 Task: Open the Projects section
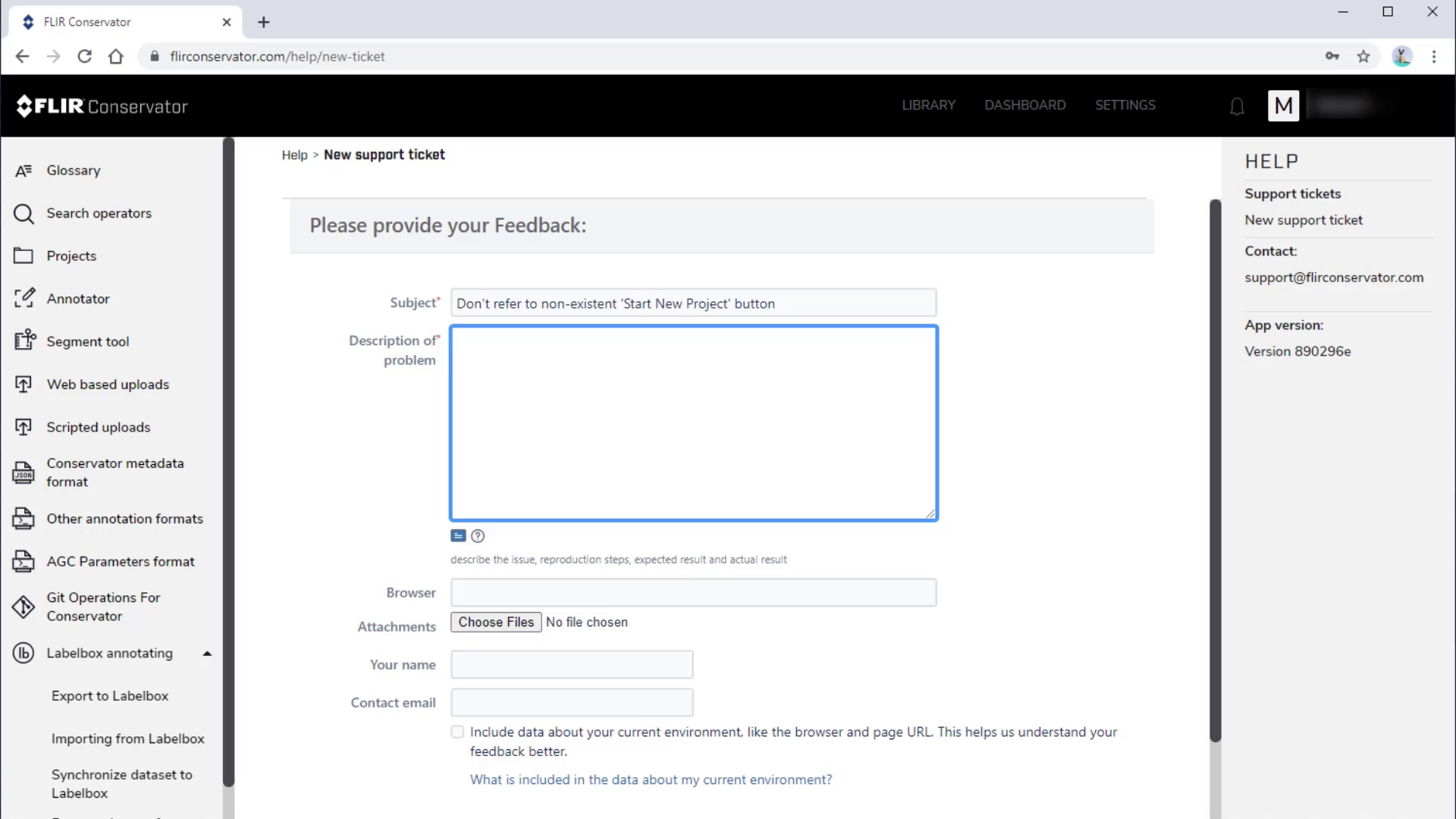coord(71,255)
